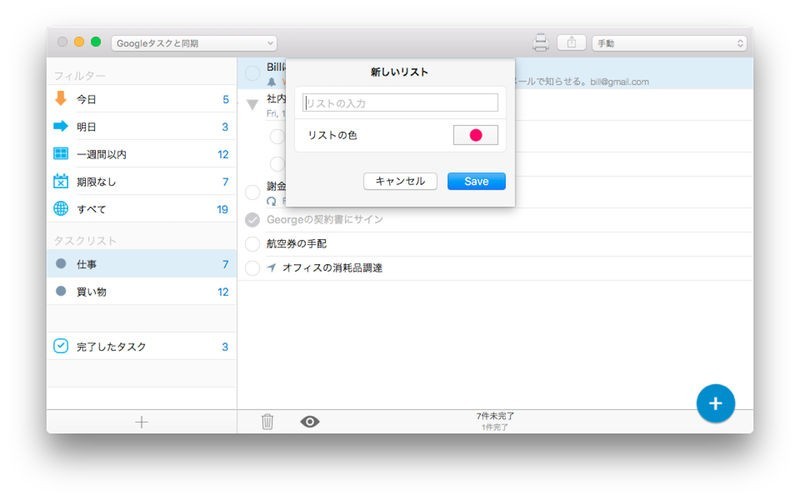800x500 pixels.
Task: Click the blue plus button to add task
Action: pyautogui.click(x=715, y=402)
